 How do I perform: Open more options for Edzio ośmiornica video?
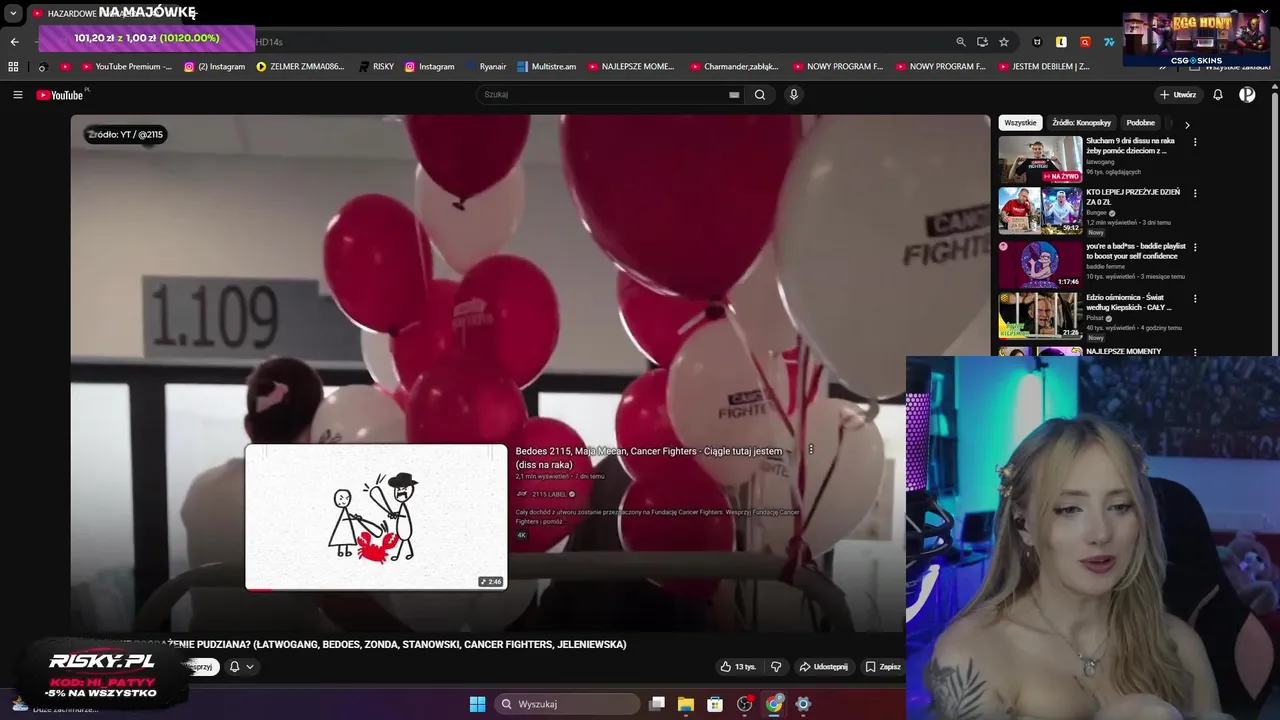point(1195,298)
